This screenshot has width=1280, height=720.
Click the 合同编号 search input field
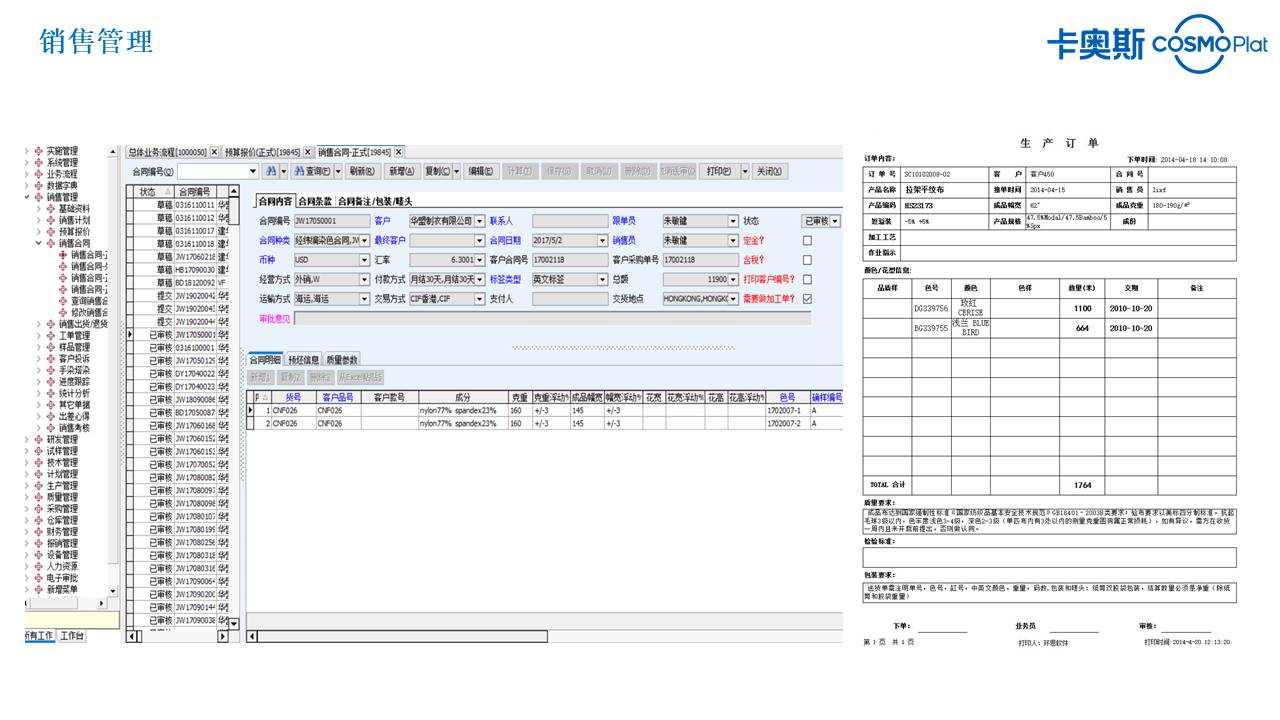point(212,171)
